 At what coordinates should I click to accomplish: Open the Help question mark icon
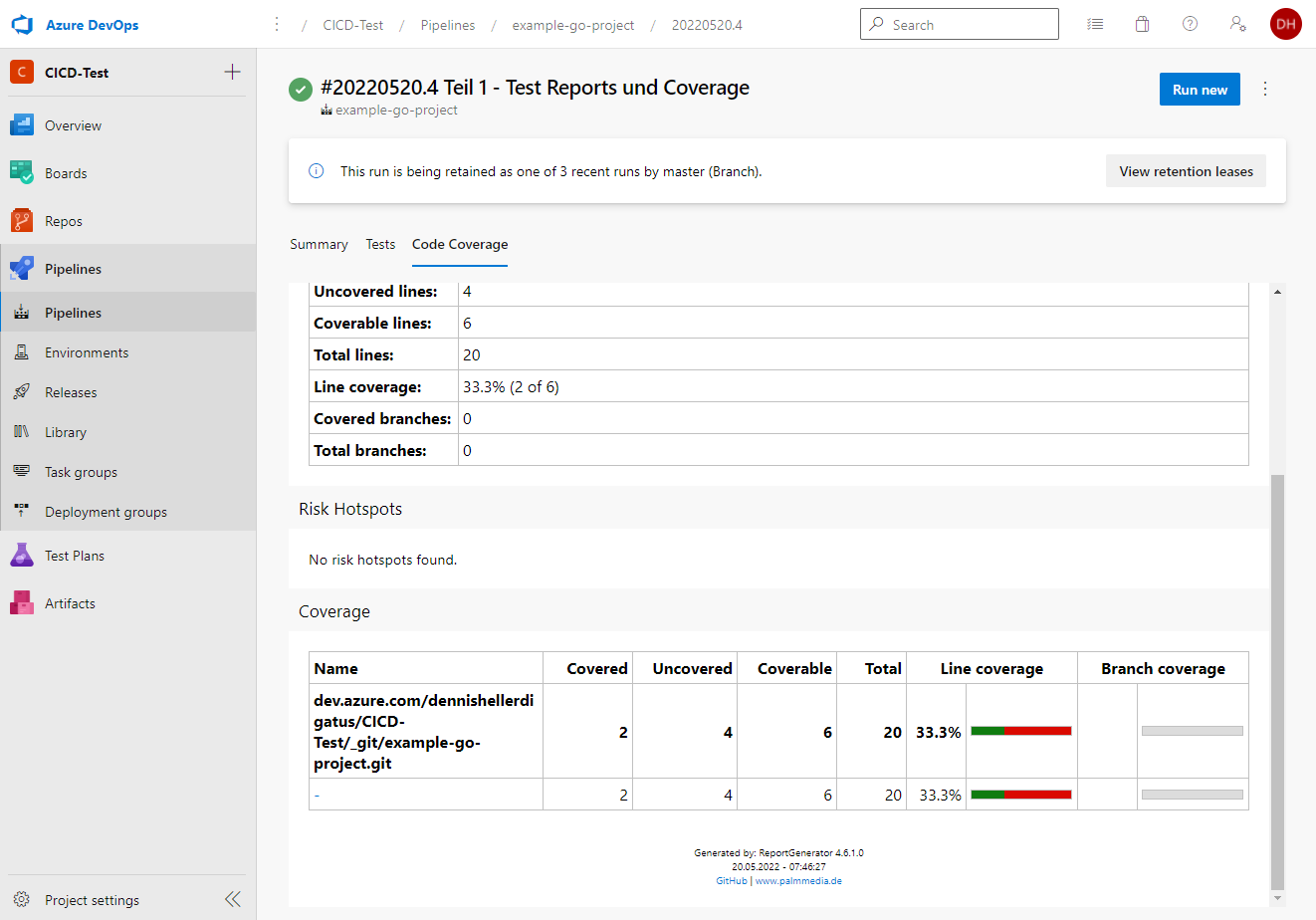pos(1190,23)
